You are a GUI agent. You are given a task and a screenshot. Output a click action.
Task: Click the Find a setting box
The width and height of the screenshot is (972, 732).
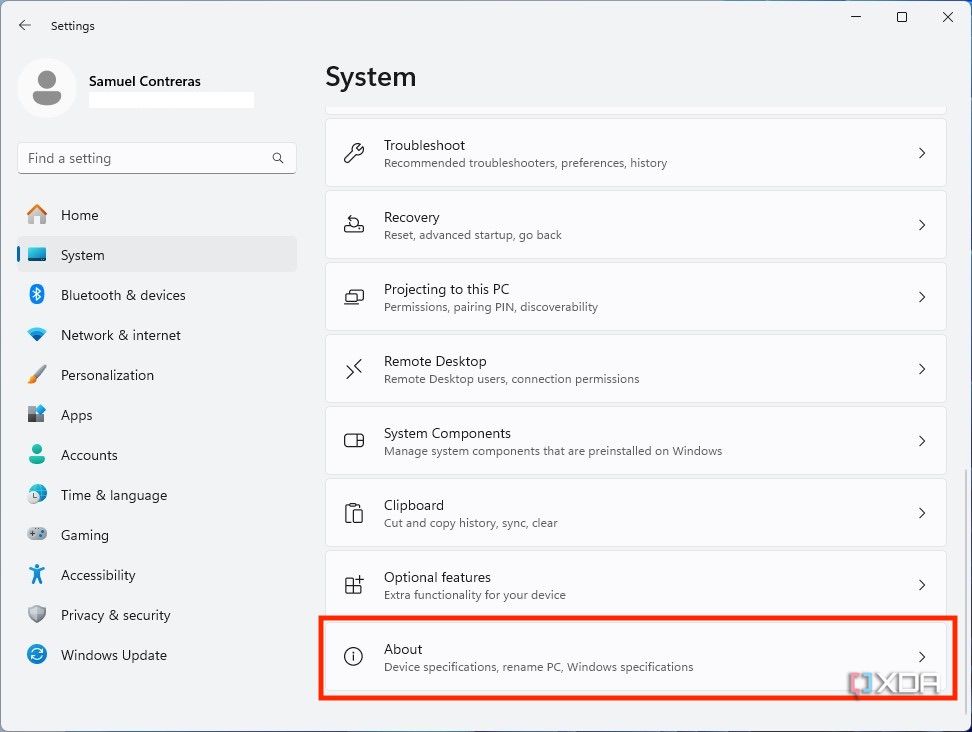click(157, 158)
